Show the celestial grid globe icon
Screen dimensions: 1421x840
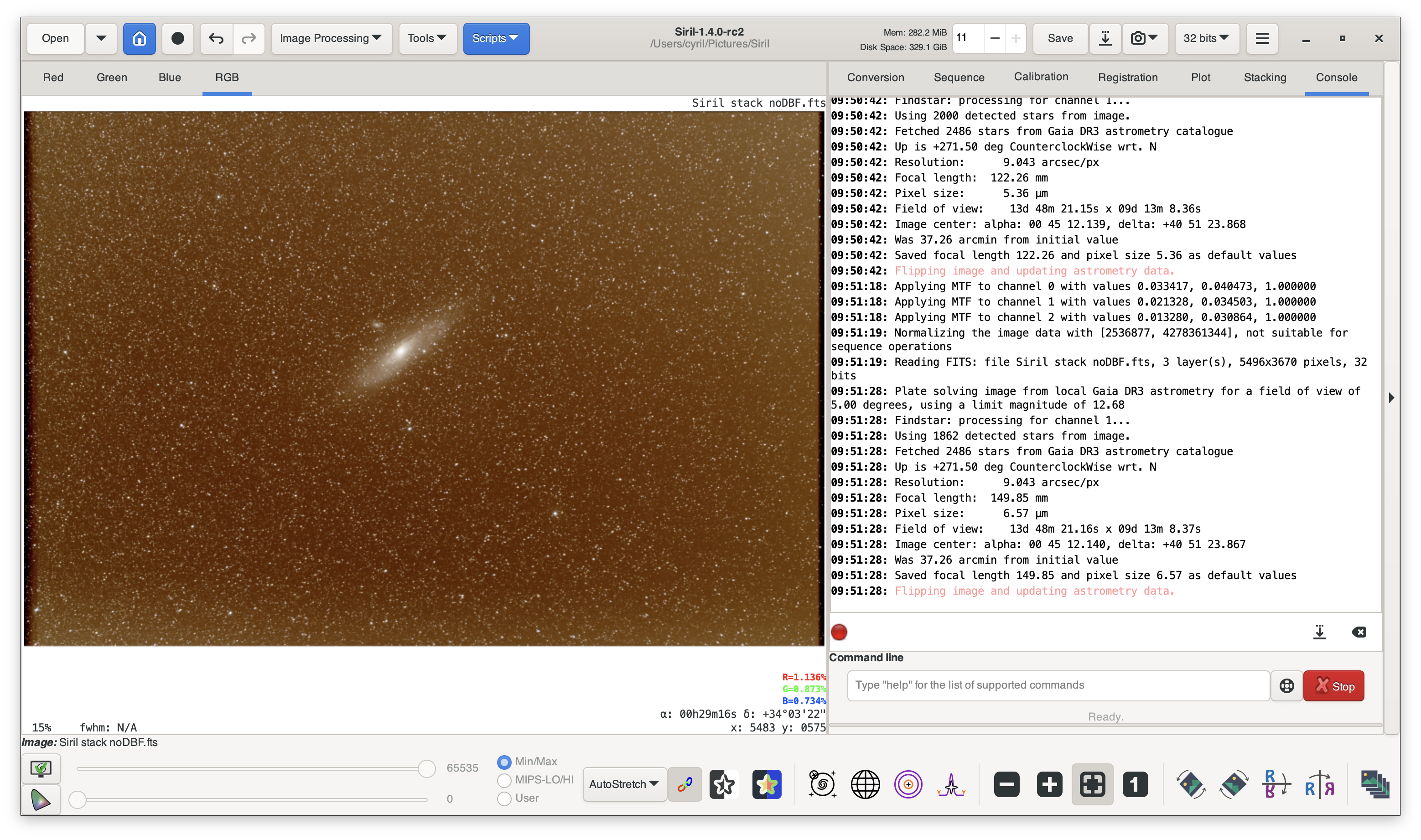865,784
